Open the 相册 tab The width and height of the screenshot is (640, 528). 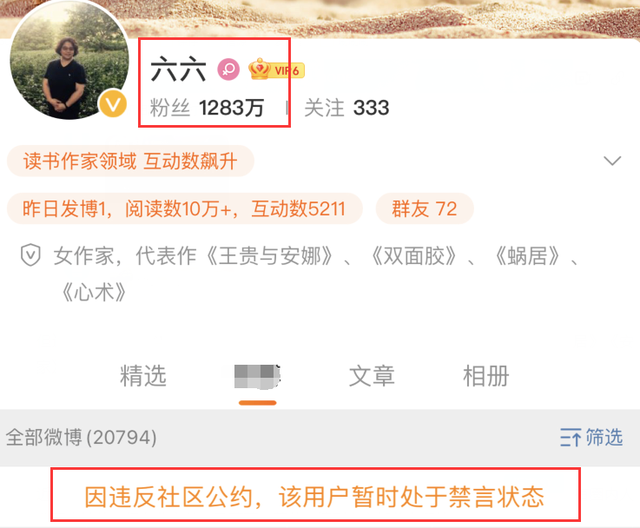click(x=486, y=376)
